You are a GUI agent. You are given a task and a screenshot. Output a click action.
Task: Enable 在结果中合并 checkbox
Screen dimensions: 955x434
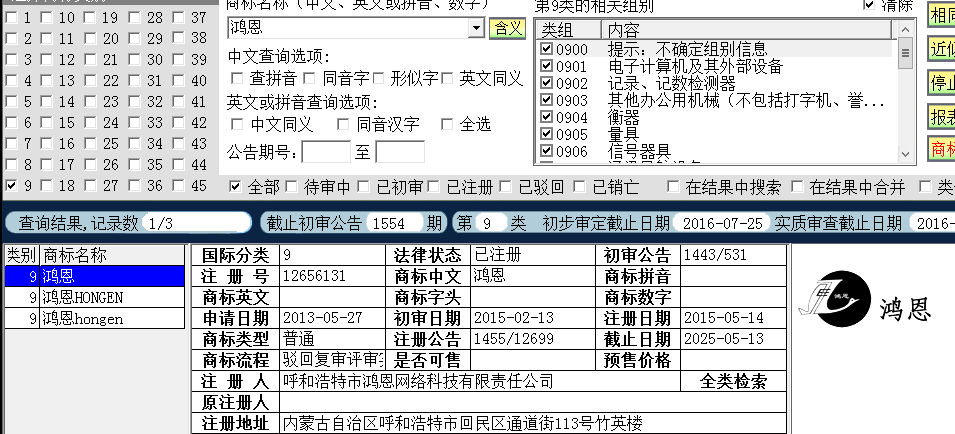coord(797,187)
